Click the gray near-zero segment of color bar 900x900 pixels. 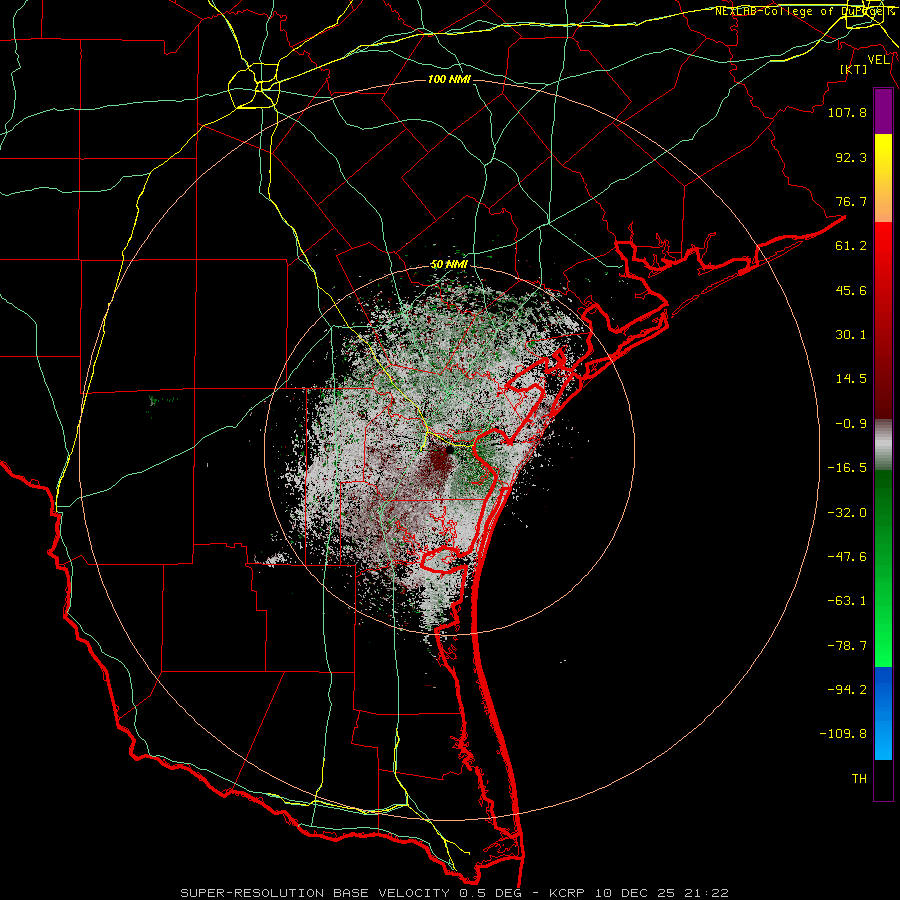coord(883,445)
